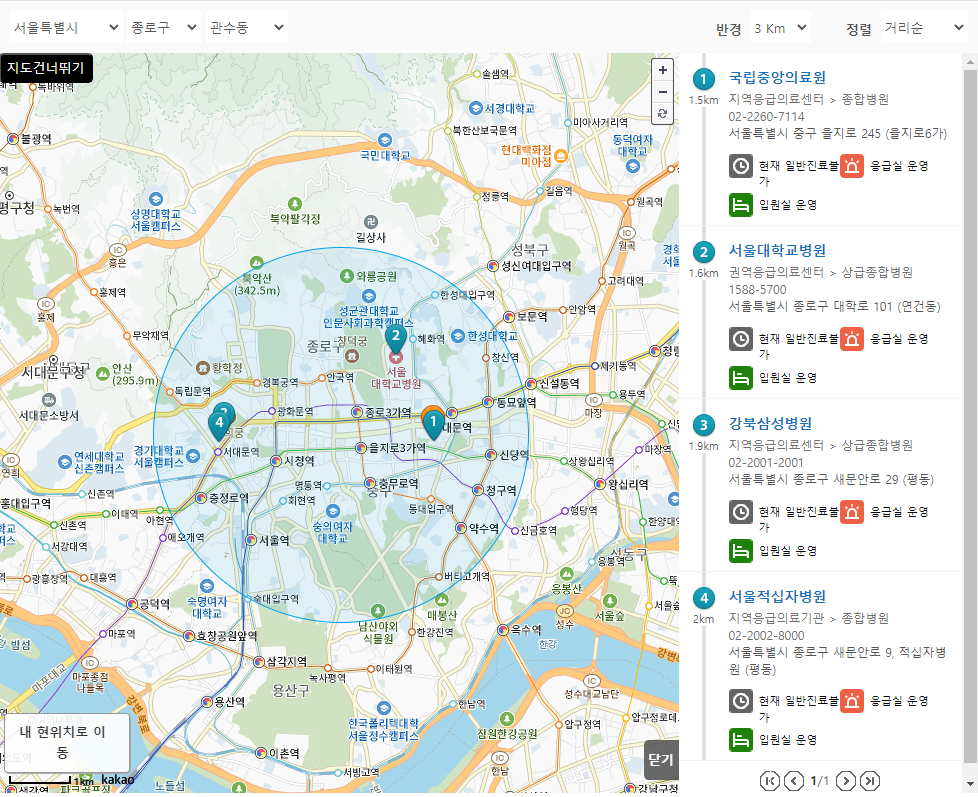Go to first page of results

click(770, 780)
